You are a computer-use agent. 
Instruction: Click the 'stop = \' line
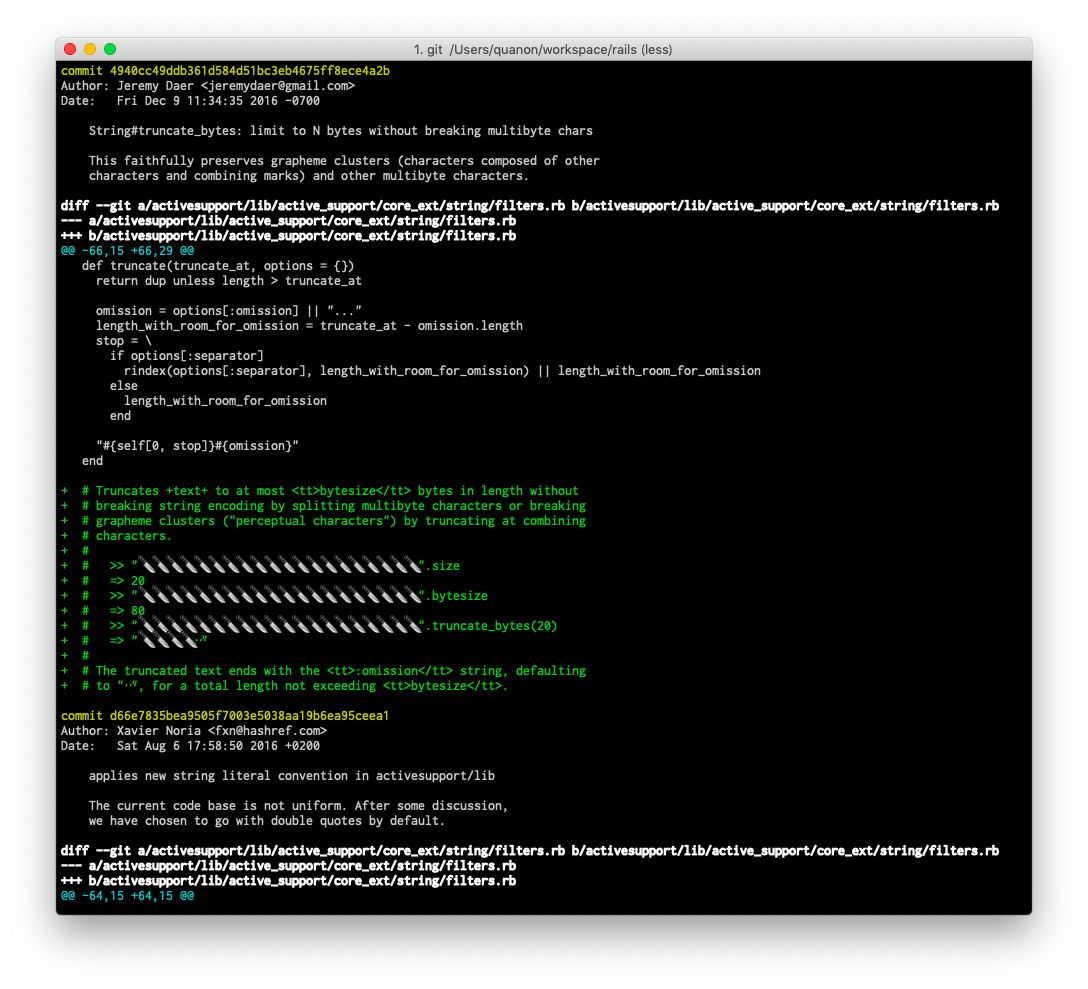[x=124, y=341]
